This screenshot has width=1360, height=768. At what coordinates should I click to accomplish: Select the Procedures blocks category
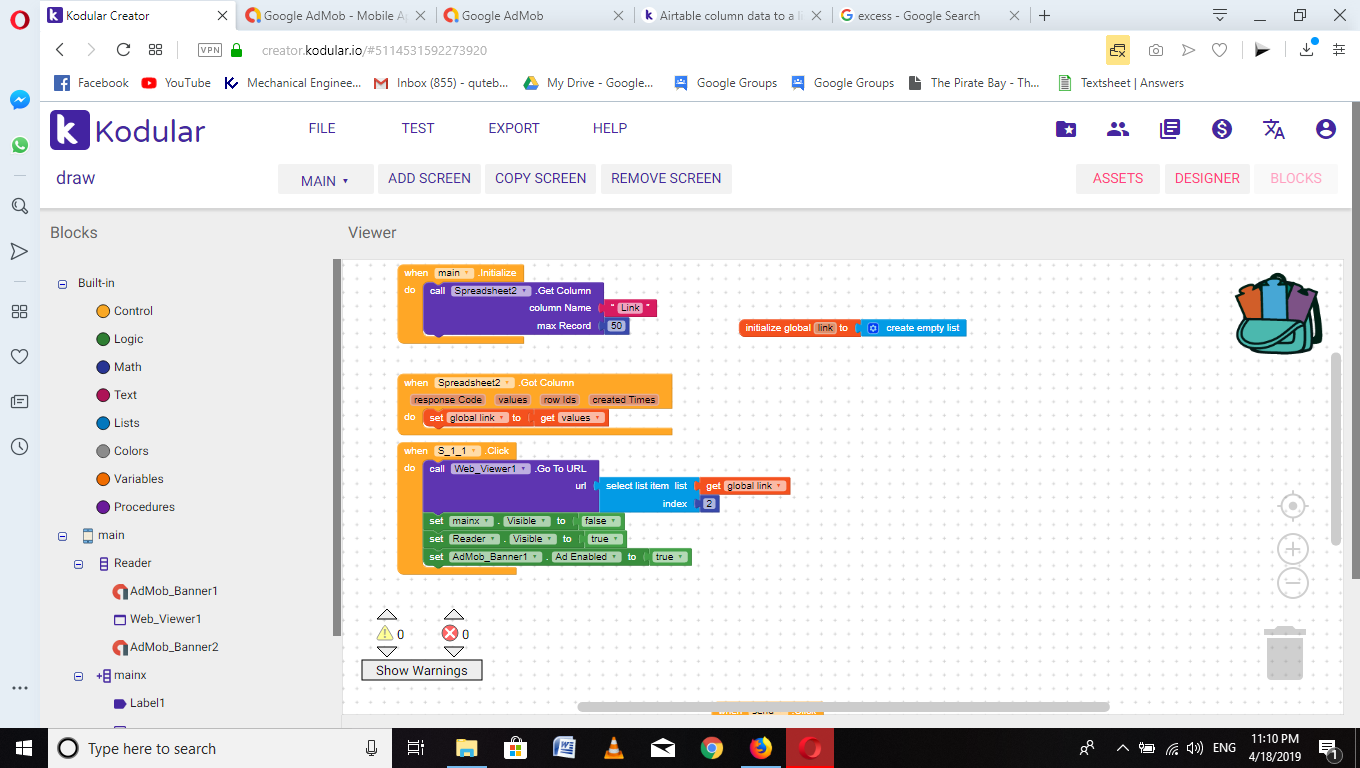pos(135,507)
